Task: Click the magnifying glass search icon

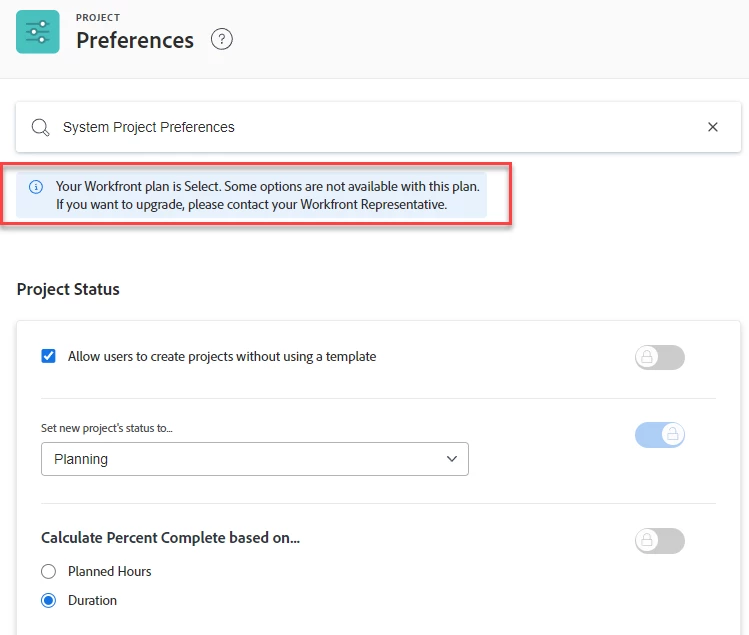Action: [41, 127]
